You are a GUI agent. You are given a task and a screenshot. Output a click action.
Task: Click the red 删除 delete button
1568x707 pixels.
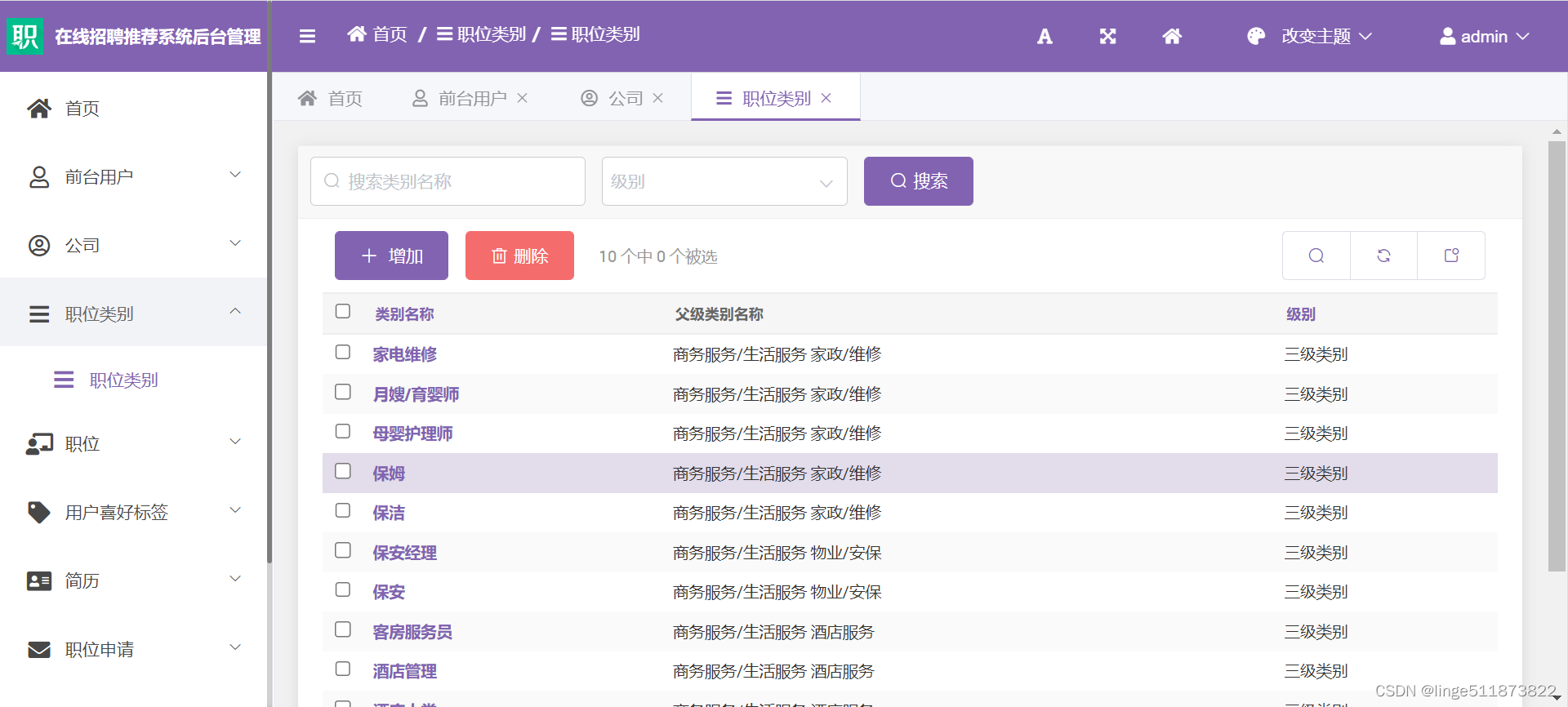click(519, 256)
